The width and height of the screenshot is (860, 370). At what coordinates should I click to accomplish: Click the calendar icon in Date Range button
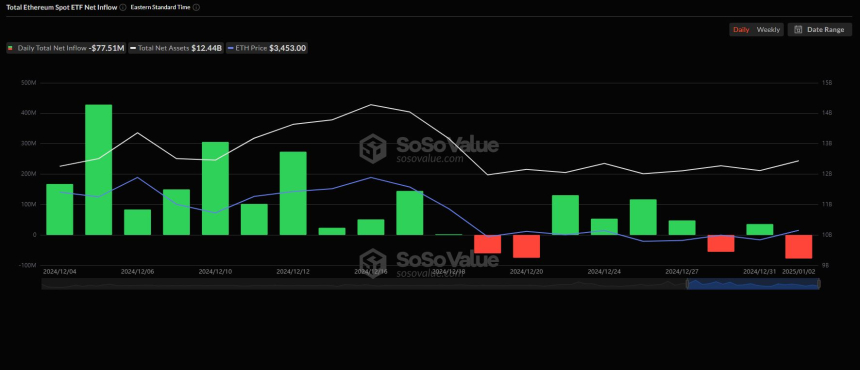click(799, 30)
